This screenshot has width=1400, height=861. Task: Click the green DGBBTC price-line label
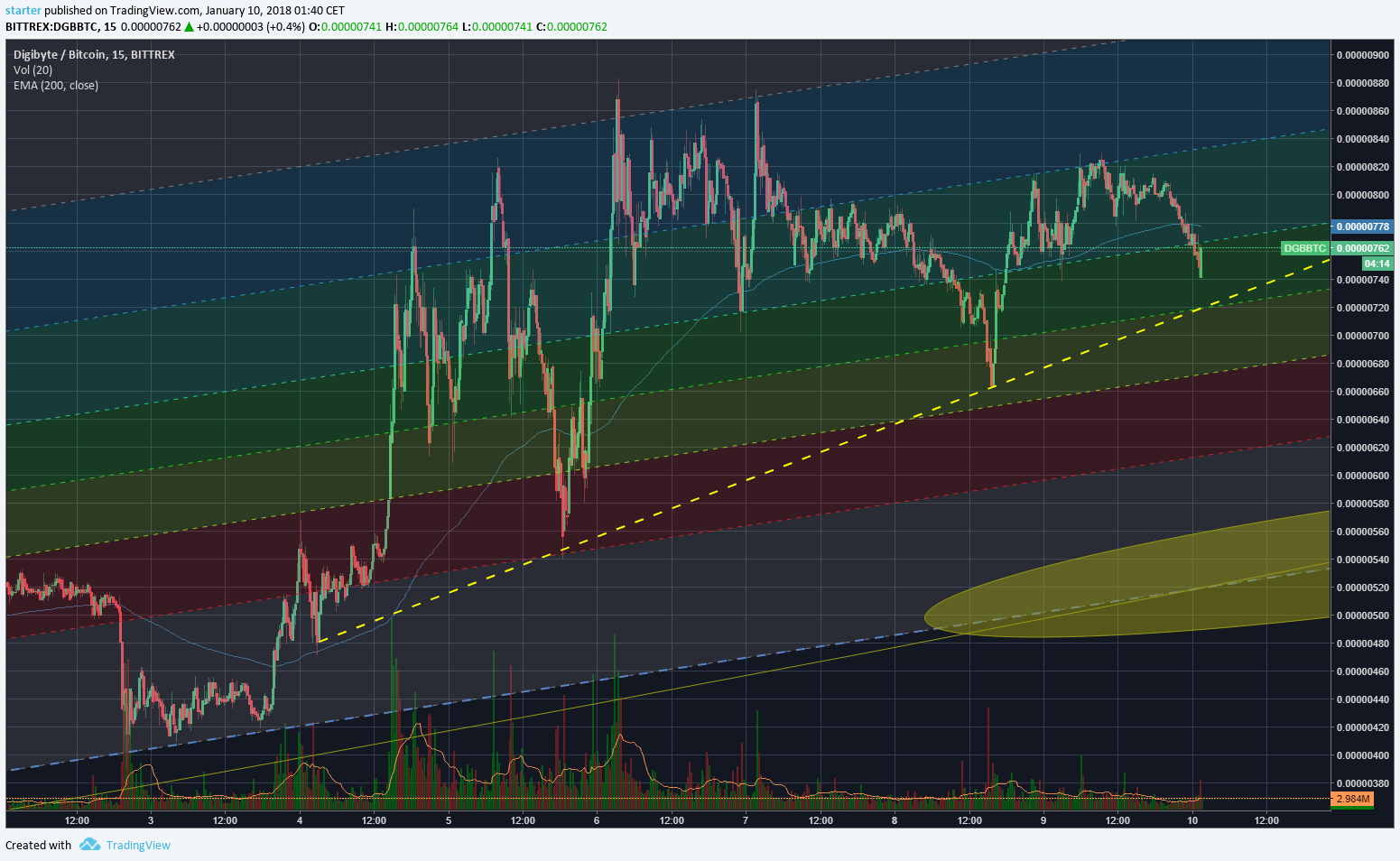[1305, 248]
